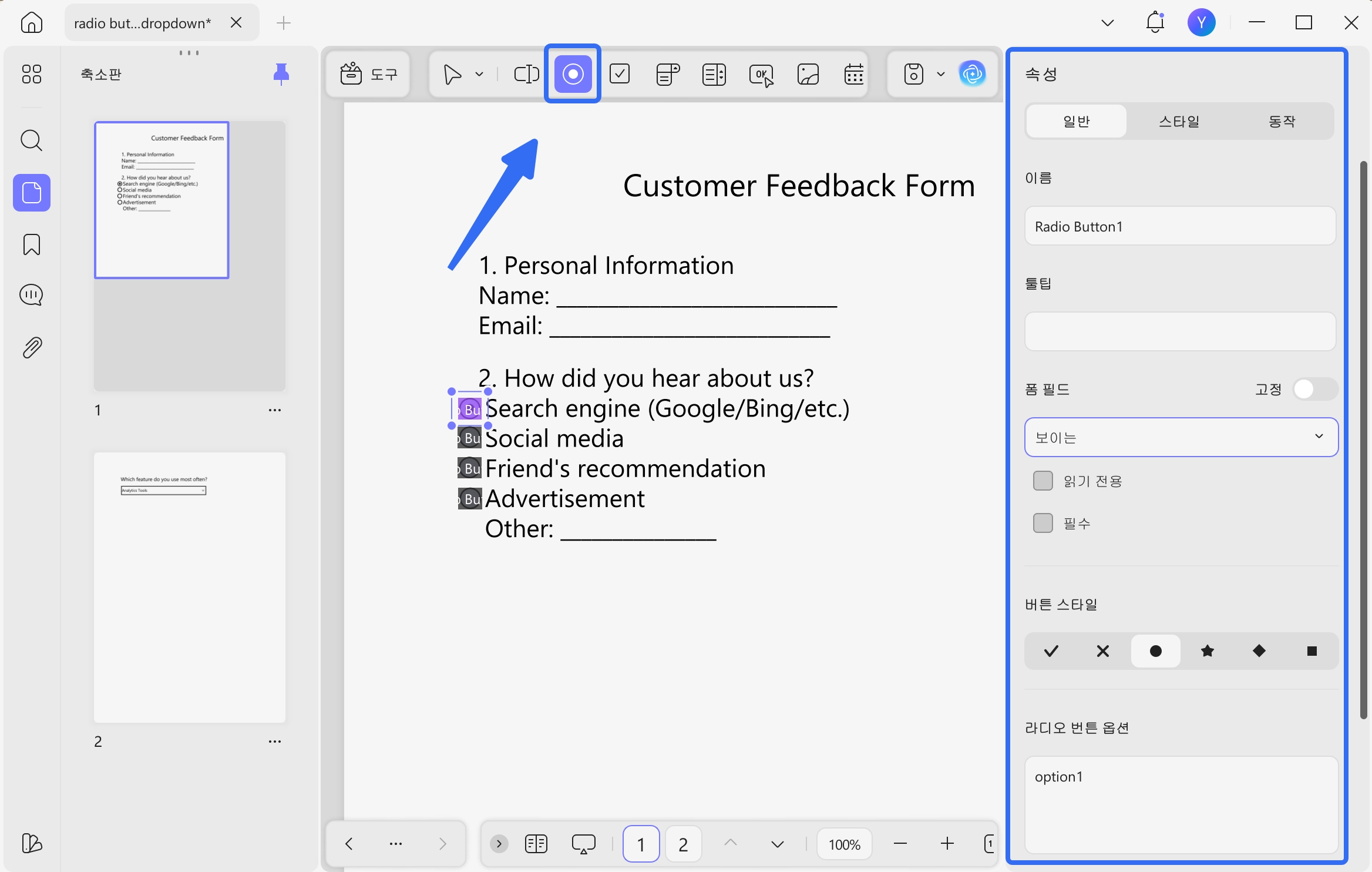The width and height of the screenshot is (1372, 872).
Task: Go to page 2 button
Action: (x=682, y=844)
